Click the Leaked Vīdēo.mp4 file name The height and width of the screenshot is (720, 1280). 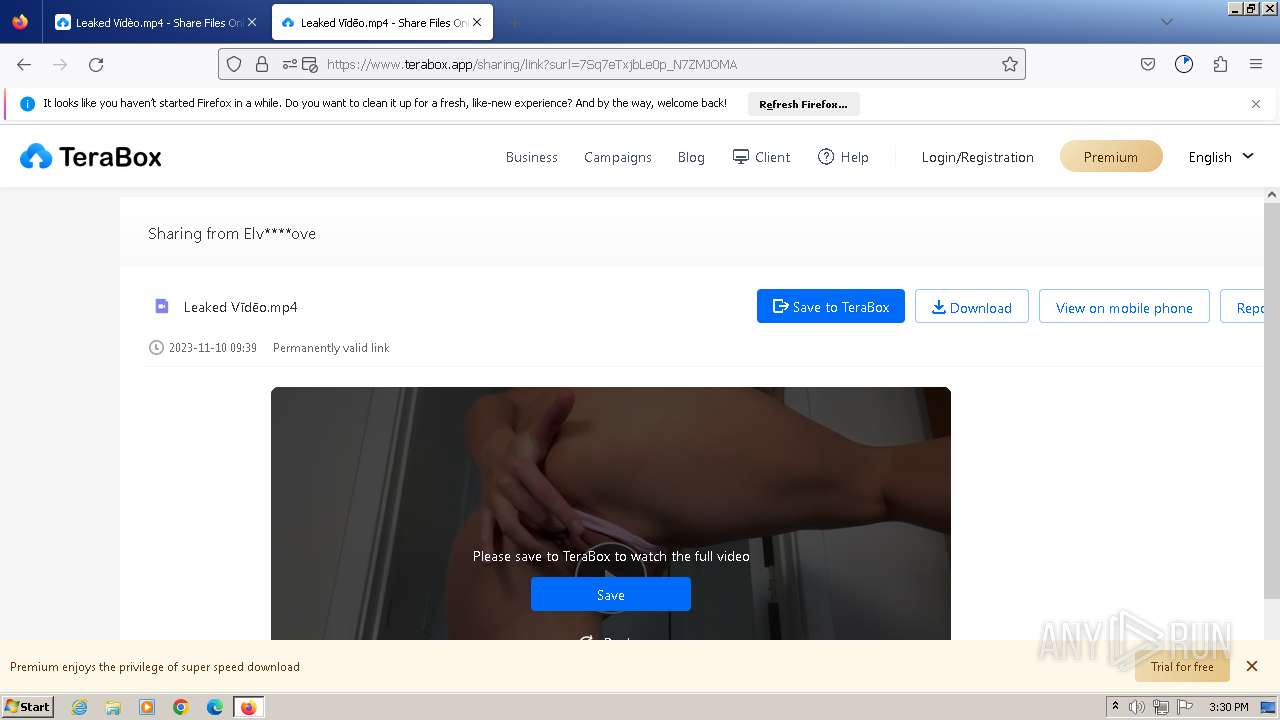pyautogui.click(x=241, y=307)
